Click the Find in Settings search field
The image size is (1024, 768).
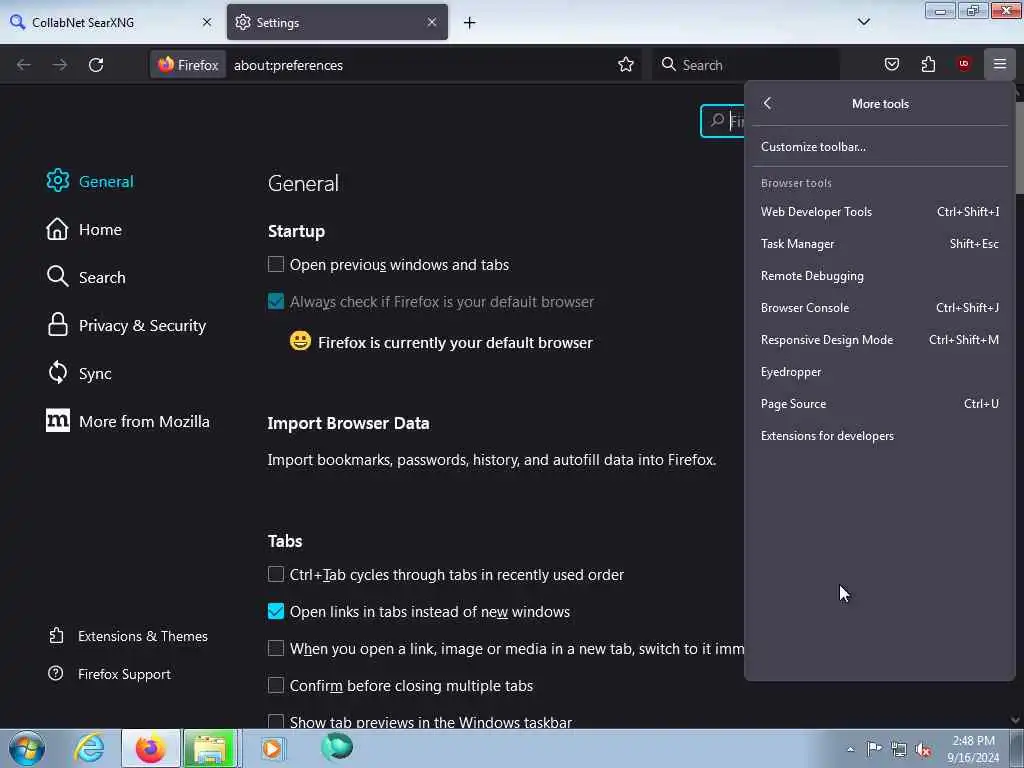[x=722, y=121]
